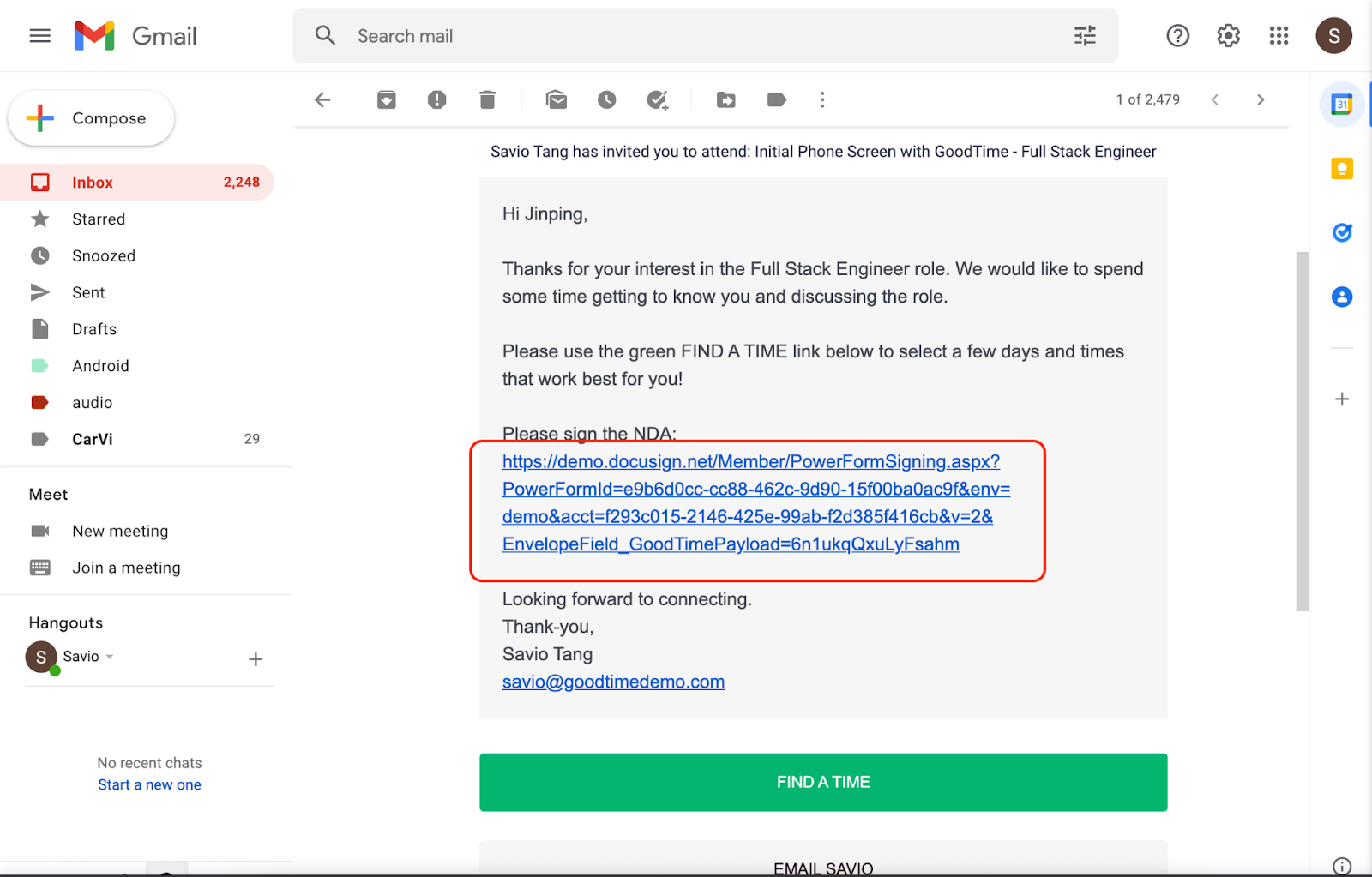Viewport: 1372px width, 877px height.
Task: Delete the email with trash icon
Action: click(487, 100)
